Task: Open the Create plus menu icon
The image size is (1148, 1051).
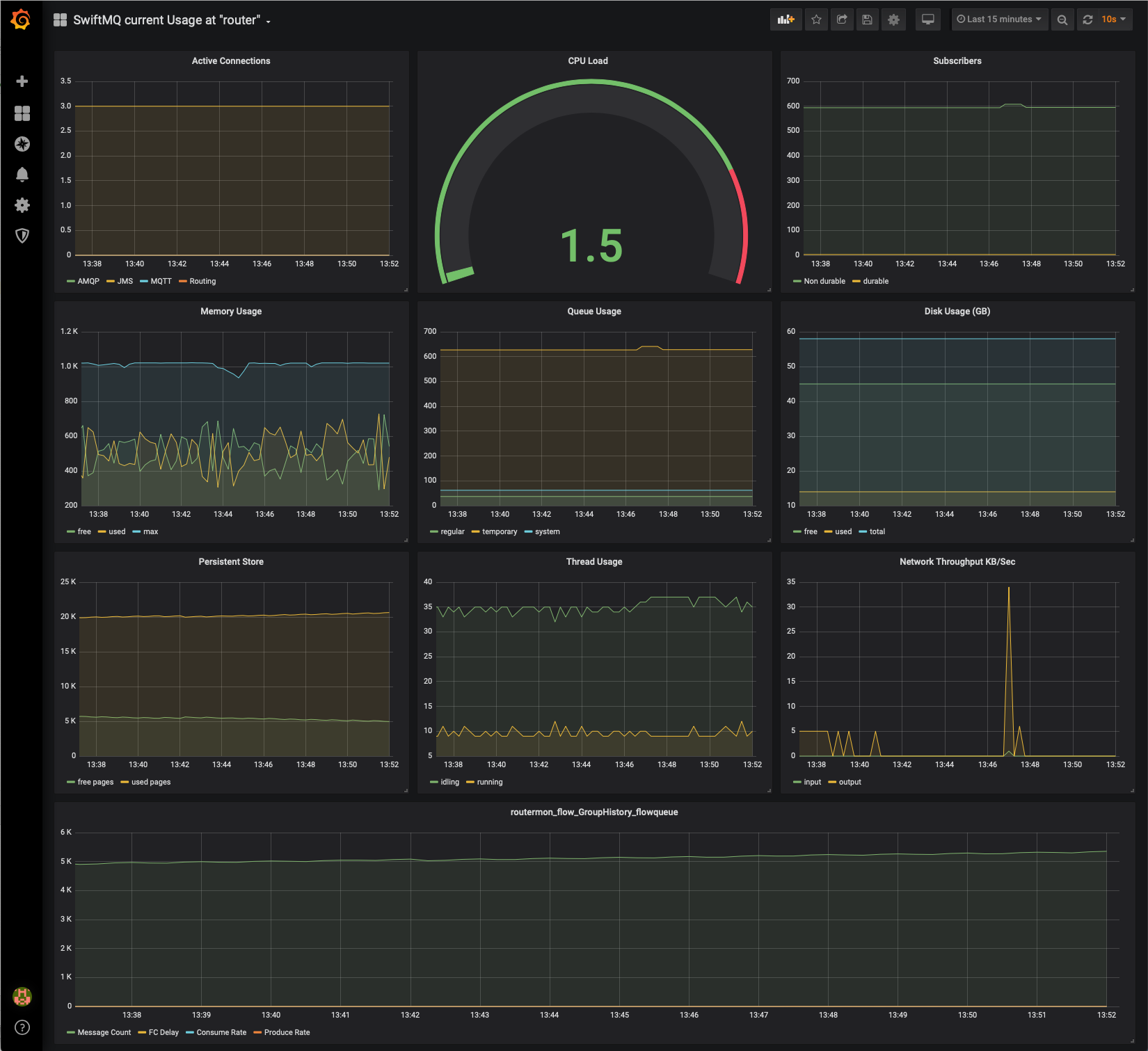Action: [22, 81]
